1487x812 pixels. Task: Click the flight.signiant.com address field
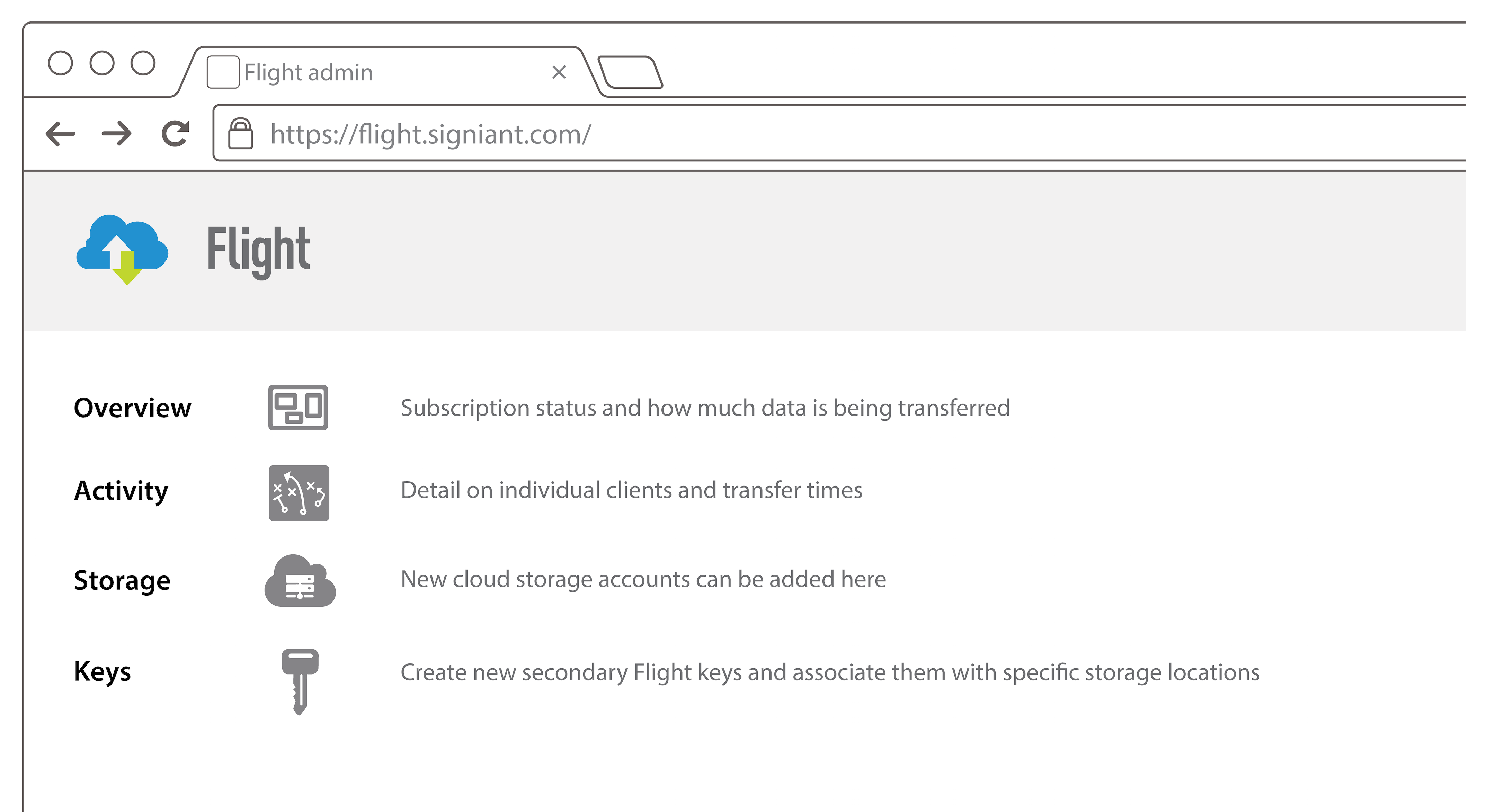[x=840, y=133]
